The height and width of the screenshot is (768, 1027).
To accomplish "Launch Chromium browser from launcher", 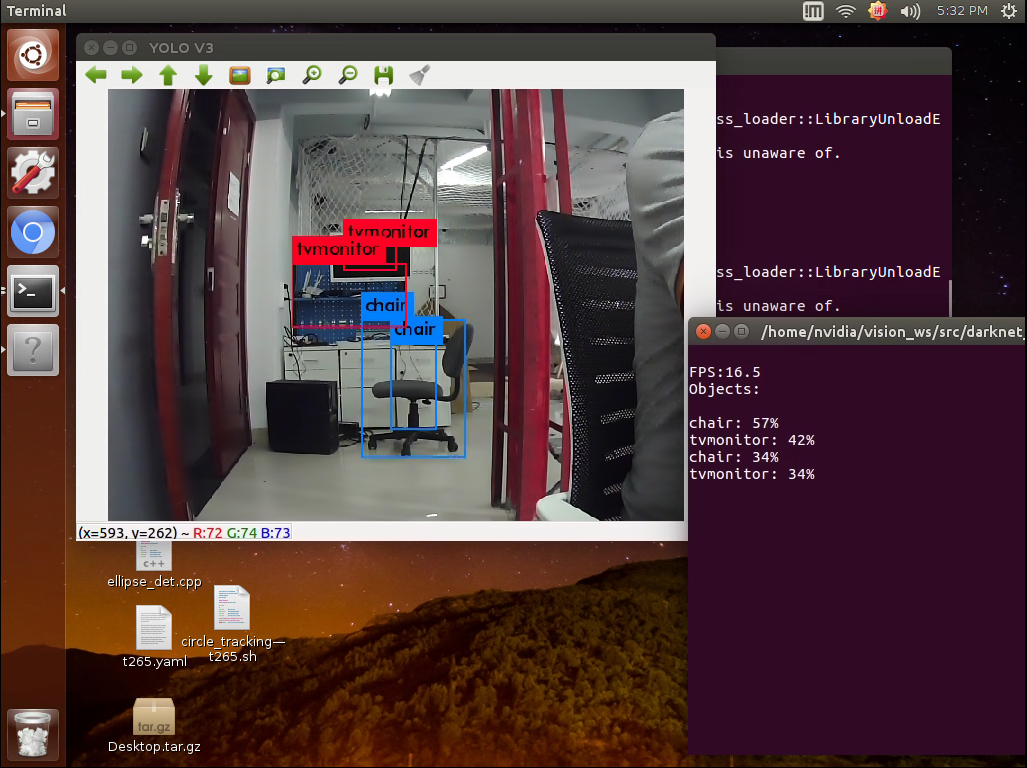I will tap(33, 232).
